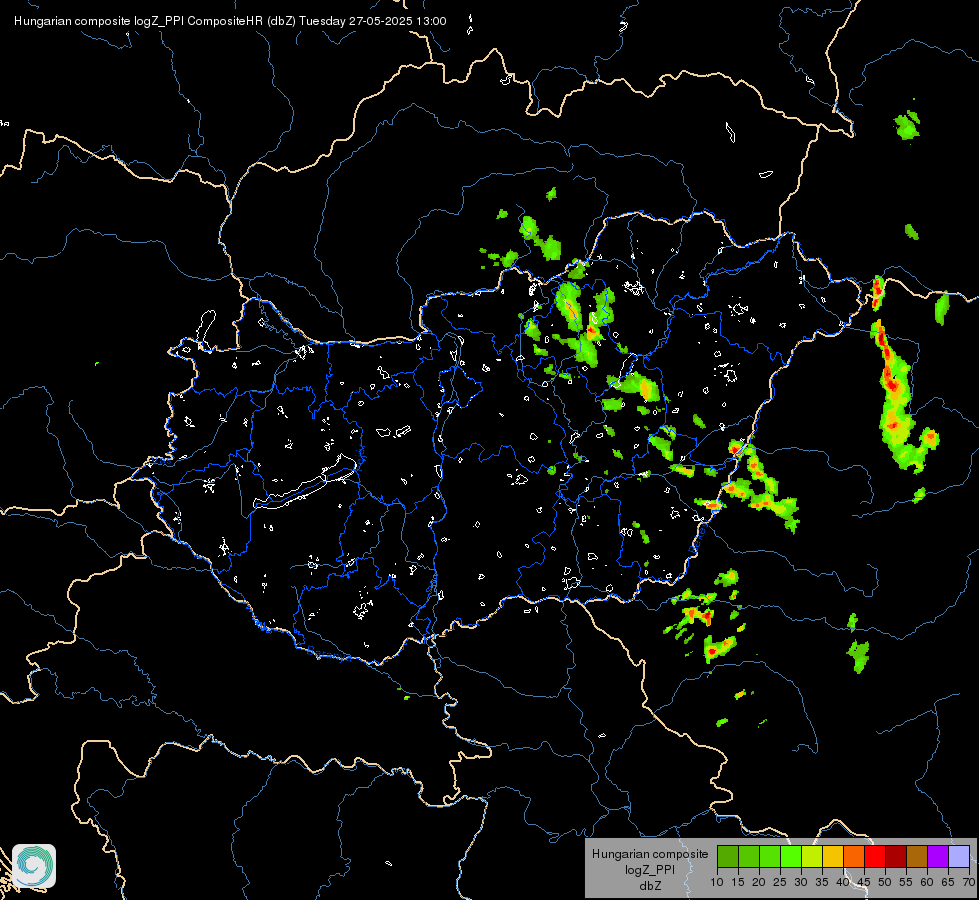The height and width of the screenshot is (900, 979).
Task: Click the legend scale value '45'
Action: (x=863, y=883)
